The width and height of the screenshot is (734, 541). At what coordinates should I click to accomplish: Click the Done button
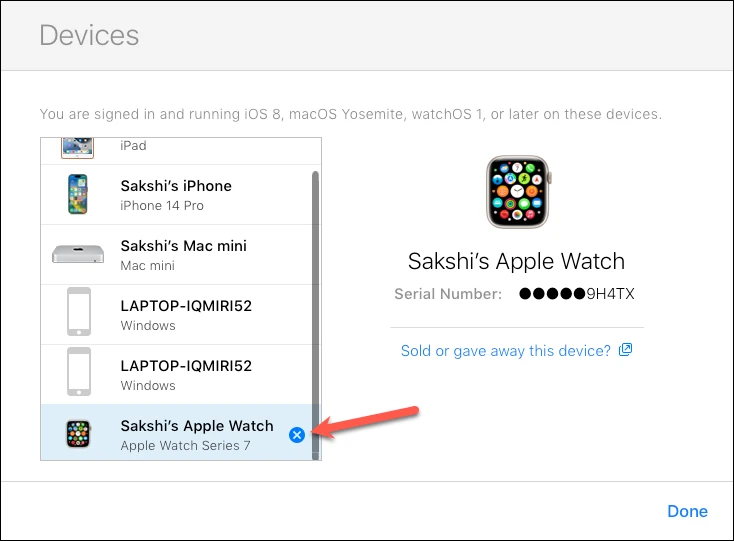point(687,511)
